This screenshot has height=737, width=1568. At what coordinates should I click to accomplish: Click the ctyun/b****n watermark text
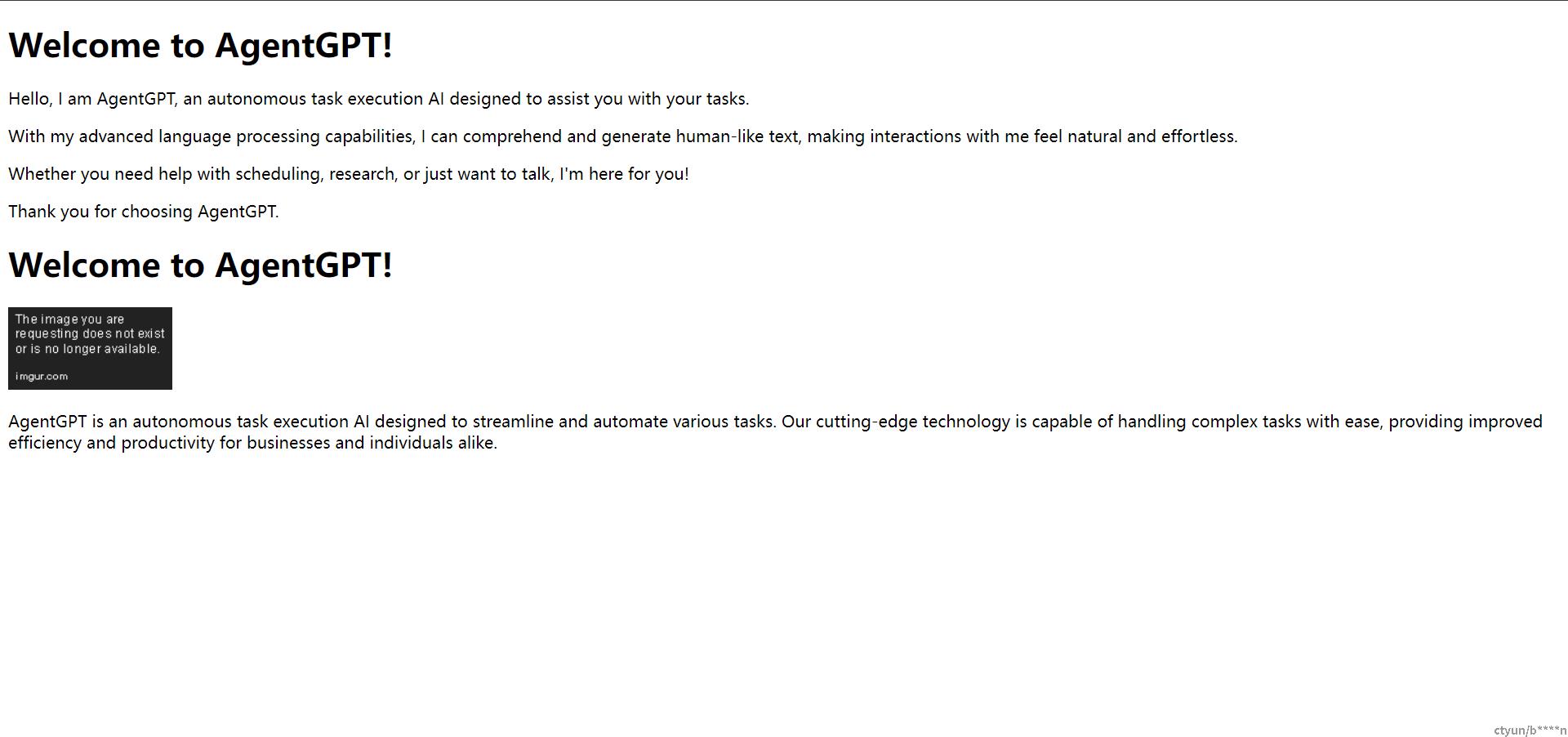click(x=1530, y=730)
